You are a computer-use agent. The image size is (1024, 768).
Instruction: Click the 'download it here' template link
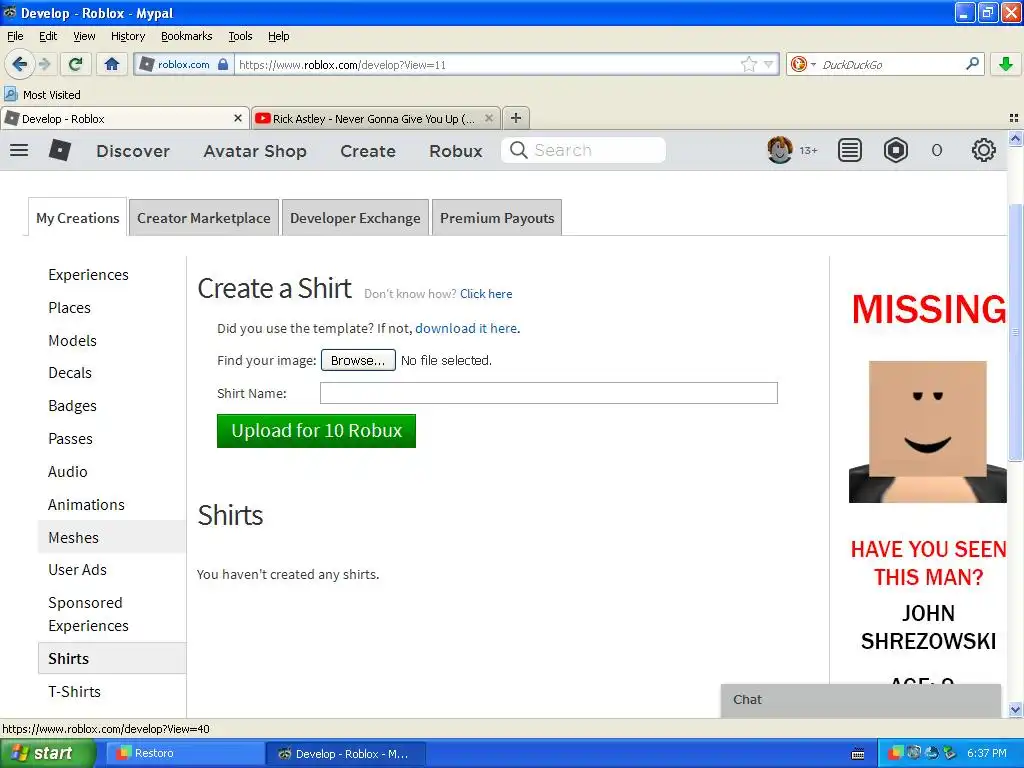[466, 328]
